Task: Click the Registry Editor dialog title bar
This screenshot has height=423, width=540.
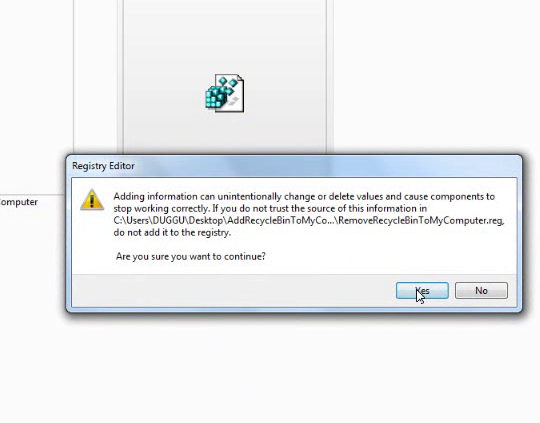Action: pyautogui.click(x=294, y=166)
